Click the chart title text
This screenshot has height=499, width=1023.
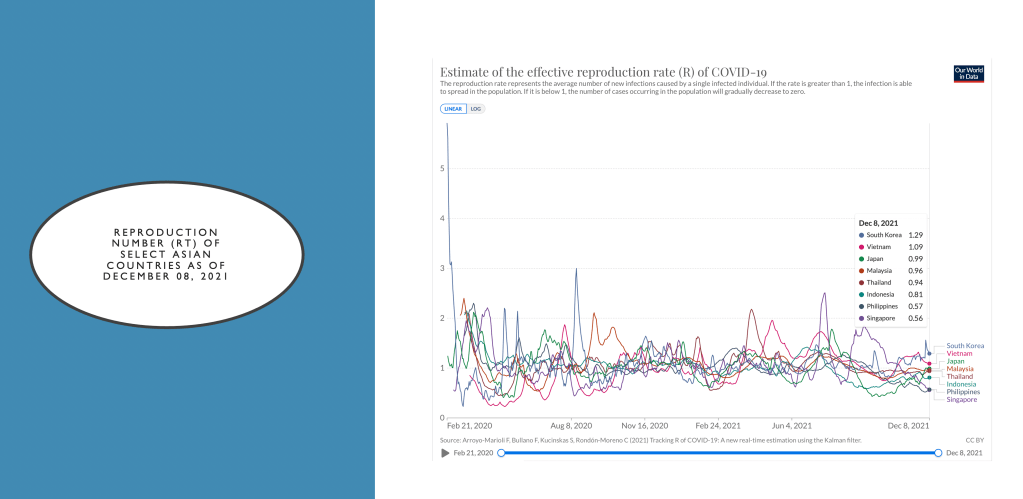coord(603,72)
